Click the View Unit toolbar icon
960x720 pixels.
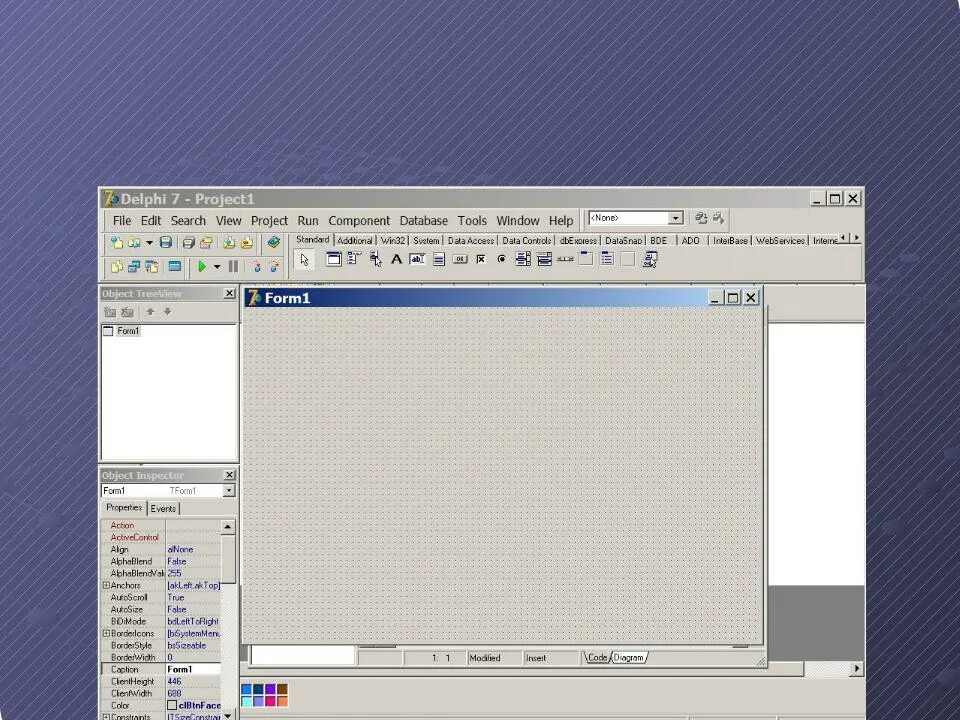click(116, 266)
